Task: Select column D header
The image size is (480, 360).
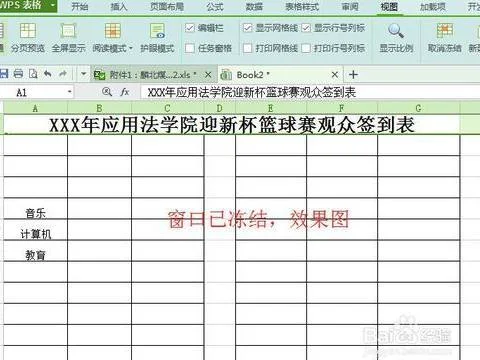Action: click(220, 108)
